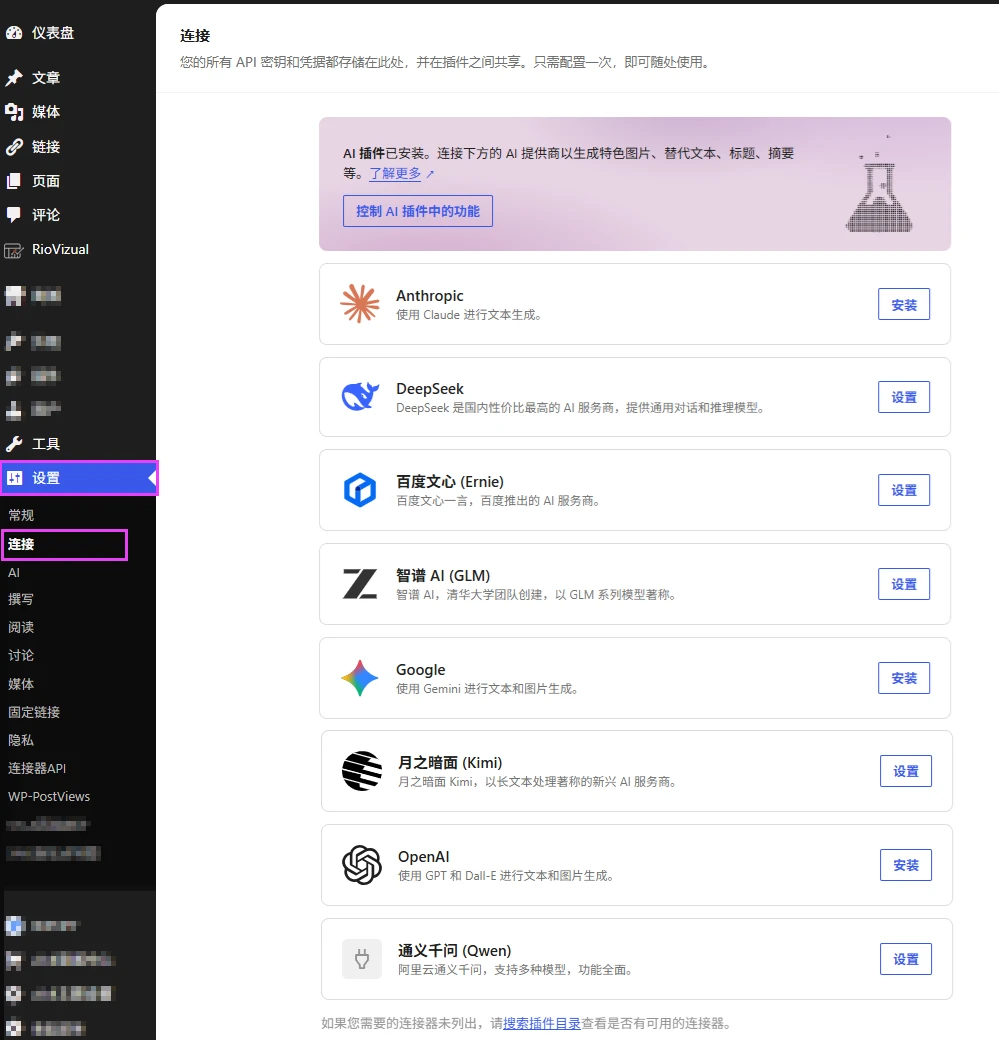Click the 智谱 AI (GLM) title
The width and height of the screenshot is (999, 1040).
(x=443, y=575)
